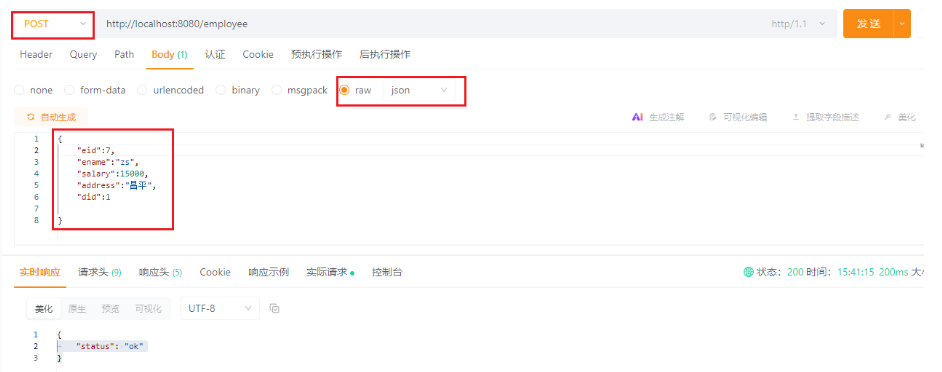Click the "eid":7 line in body editor

coord(96,150)
